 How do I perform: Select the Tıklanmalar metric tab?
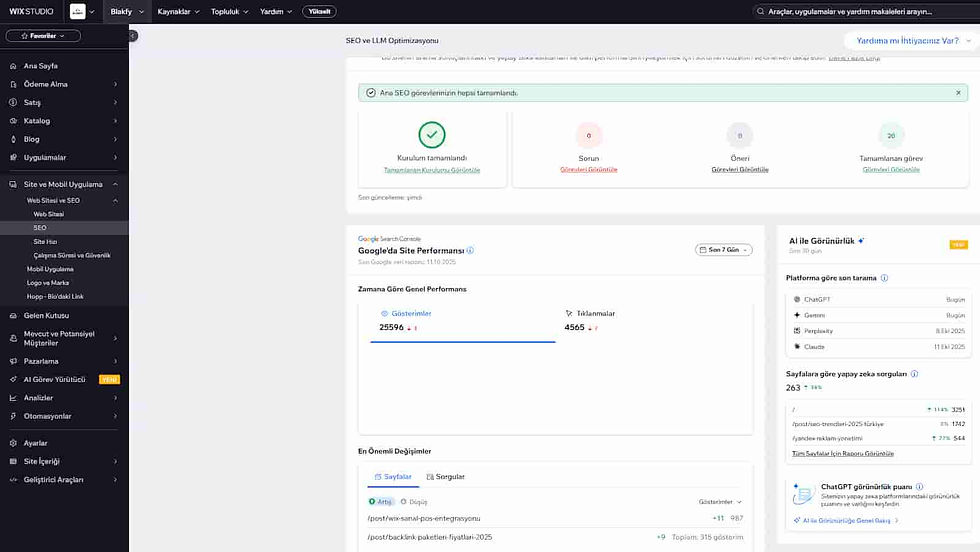(x=650, y=323)
